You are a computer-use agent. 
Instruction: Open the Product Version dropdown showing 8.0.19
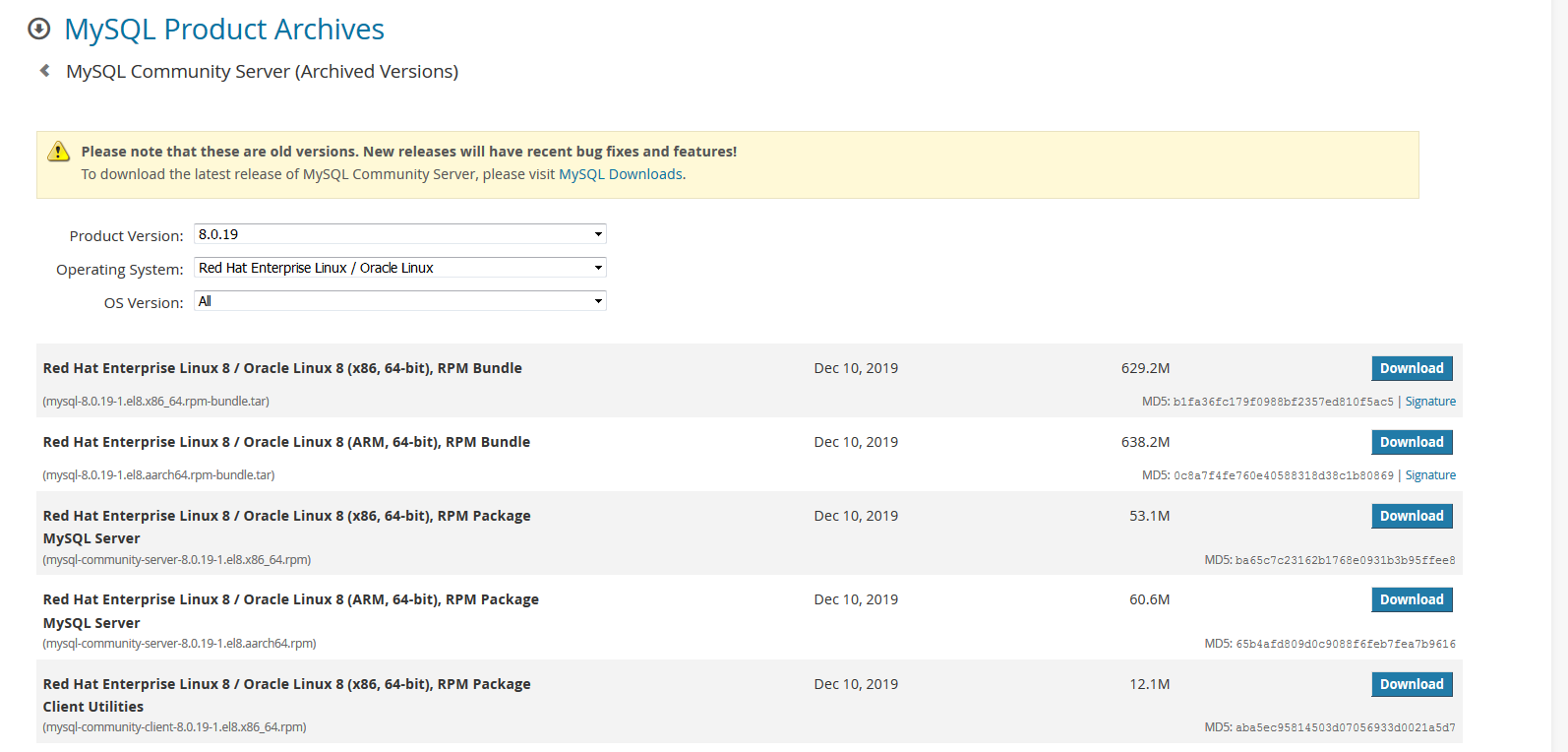point(400,234)
